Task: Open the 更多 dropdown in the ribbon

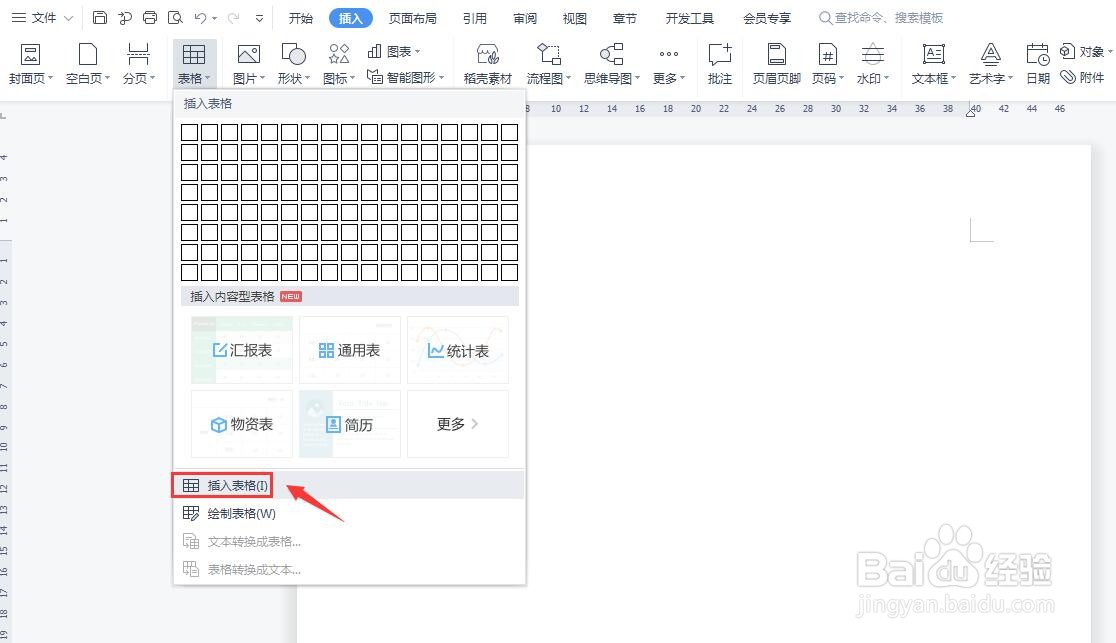Action: [x=666, y=60]
